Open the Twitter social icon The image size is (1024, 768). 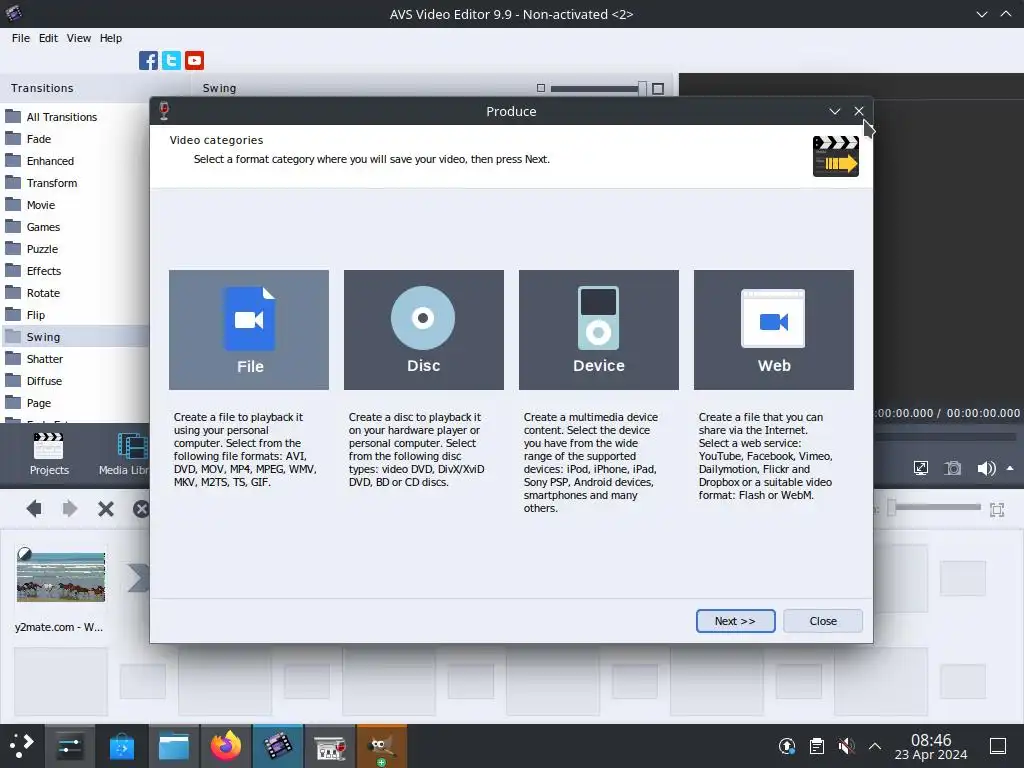click(171, 61)
